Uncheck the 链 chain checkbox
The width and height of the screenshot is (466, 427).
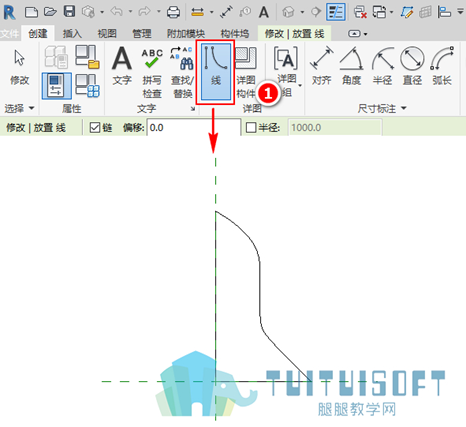pos(95,127)
